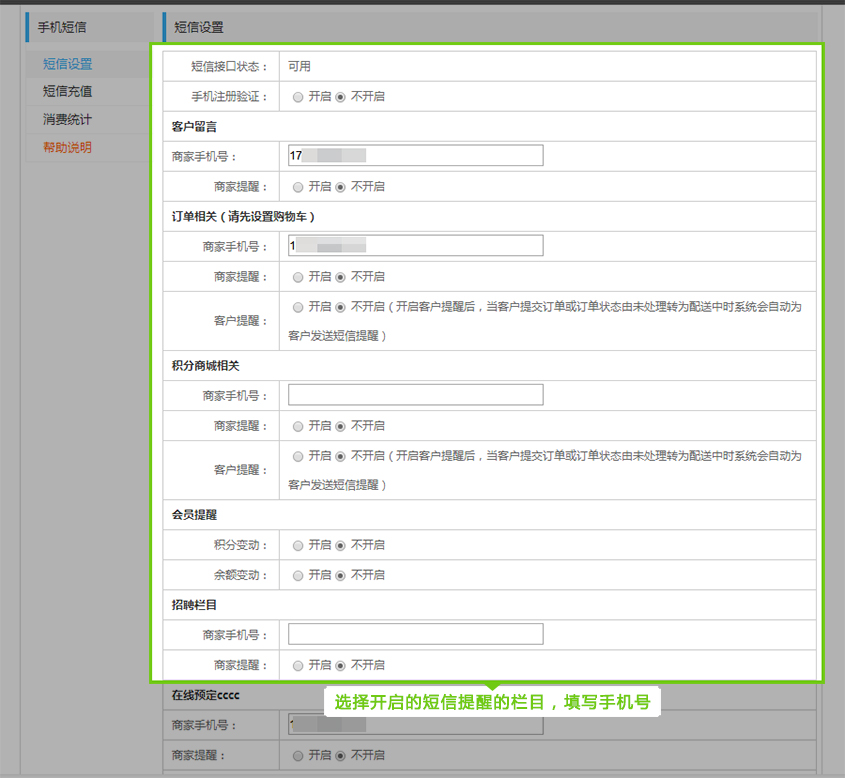Turn on 商家提醒 under 在线预定cccc

(298, 755)
